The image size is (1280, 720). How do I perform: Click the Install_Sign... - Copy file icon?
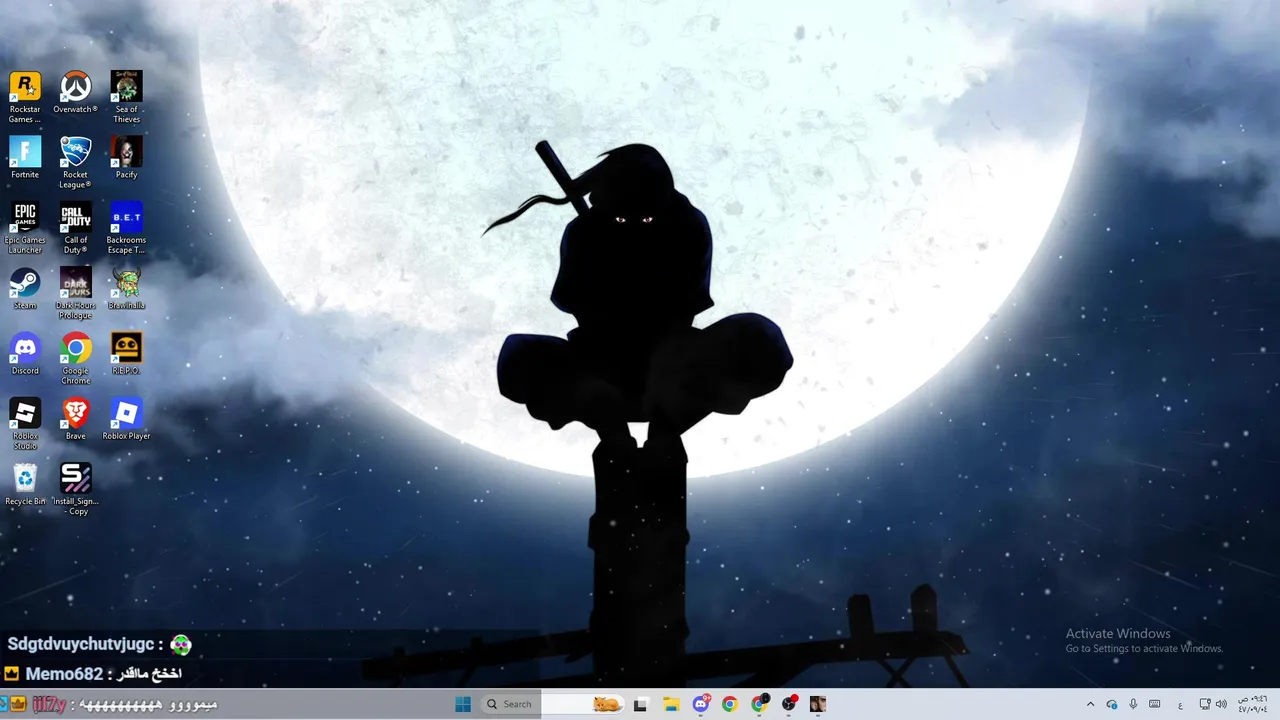tap(75, 489)
